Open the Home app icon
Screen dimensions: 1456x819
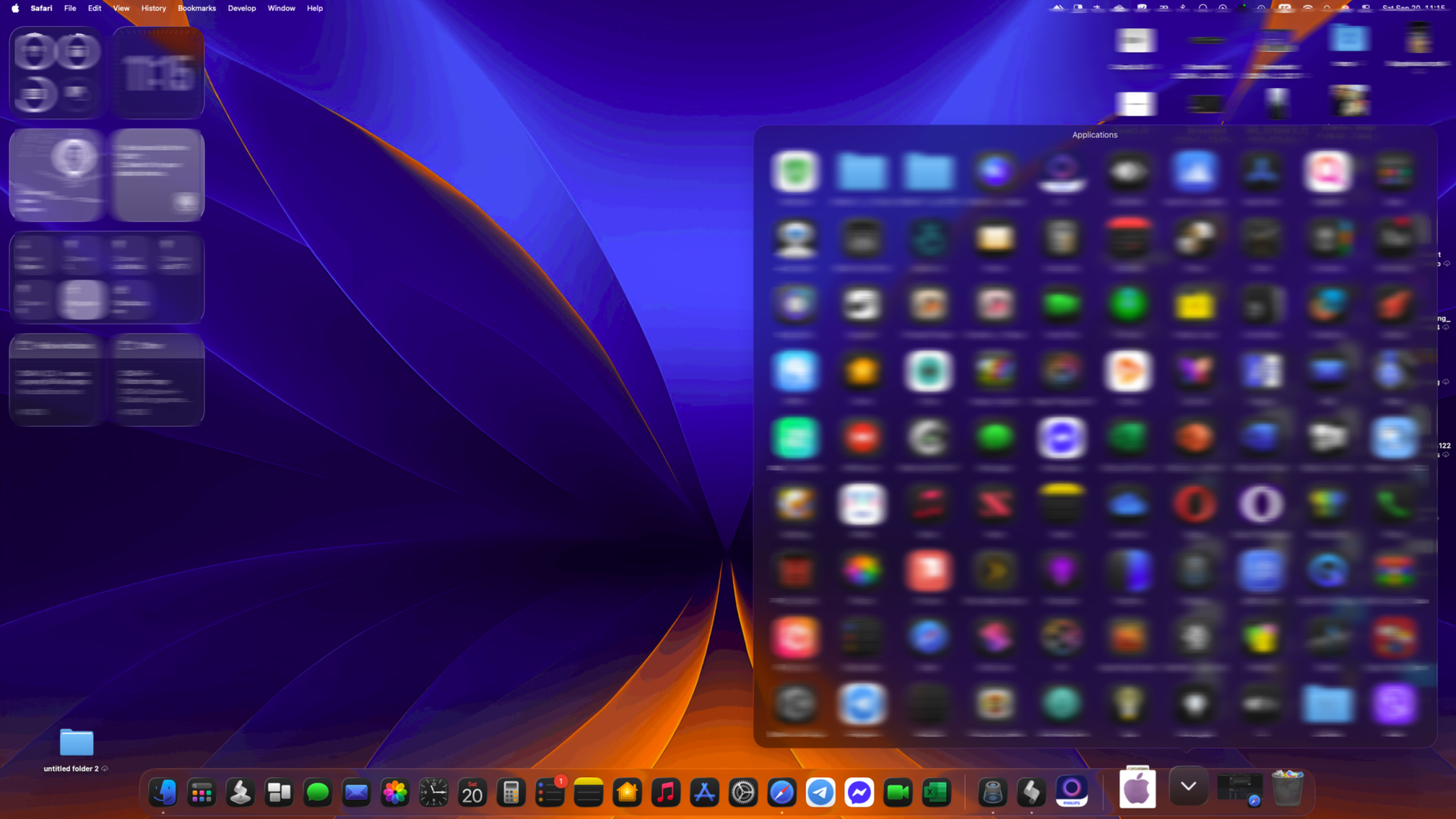pyautogui.click(x=627, y=792)
